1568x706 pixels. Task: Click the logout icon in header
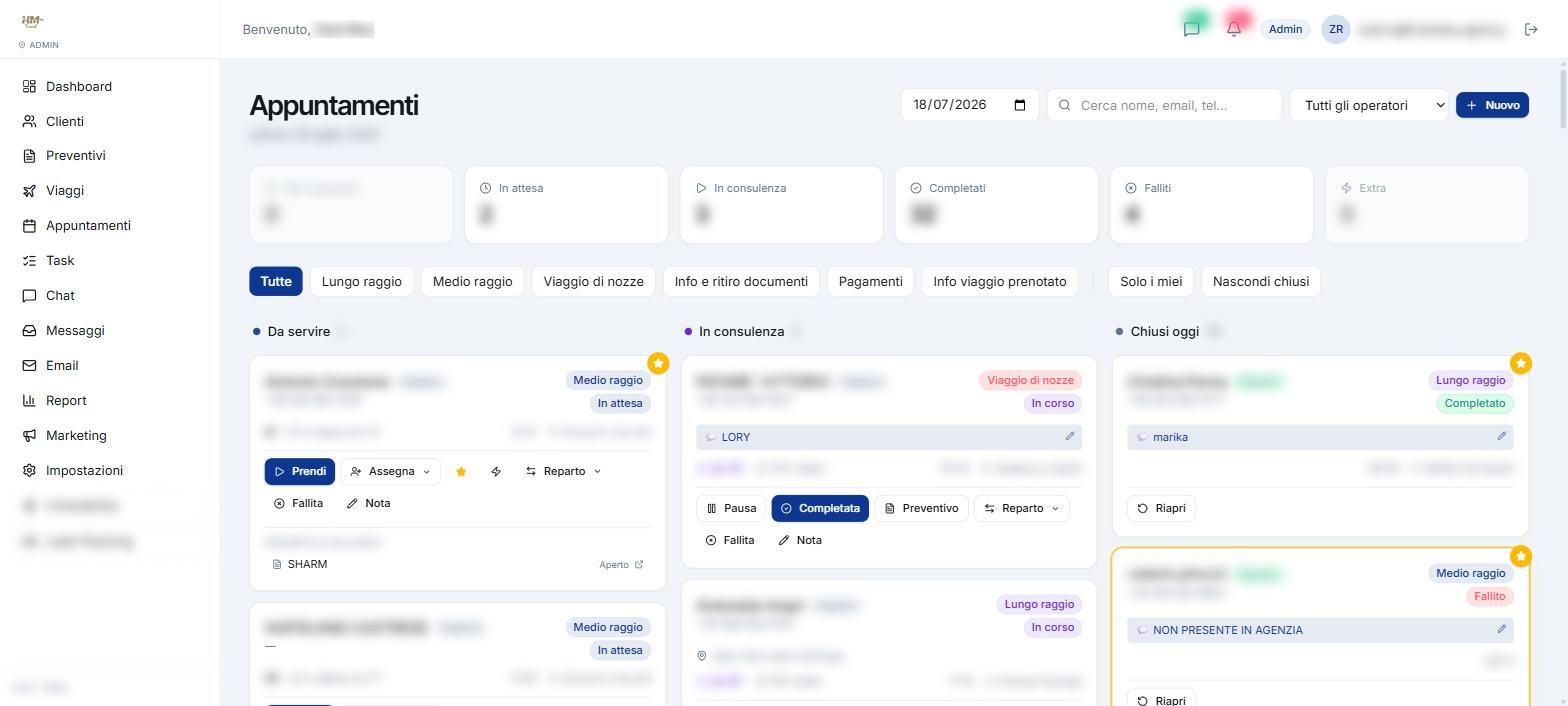pos(1531,29)
